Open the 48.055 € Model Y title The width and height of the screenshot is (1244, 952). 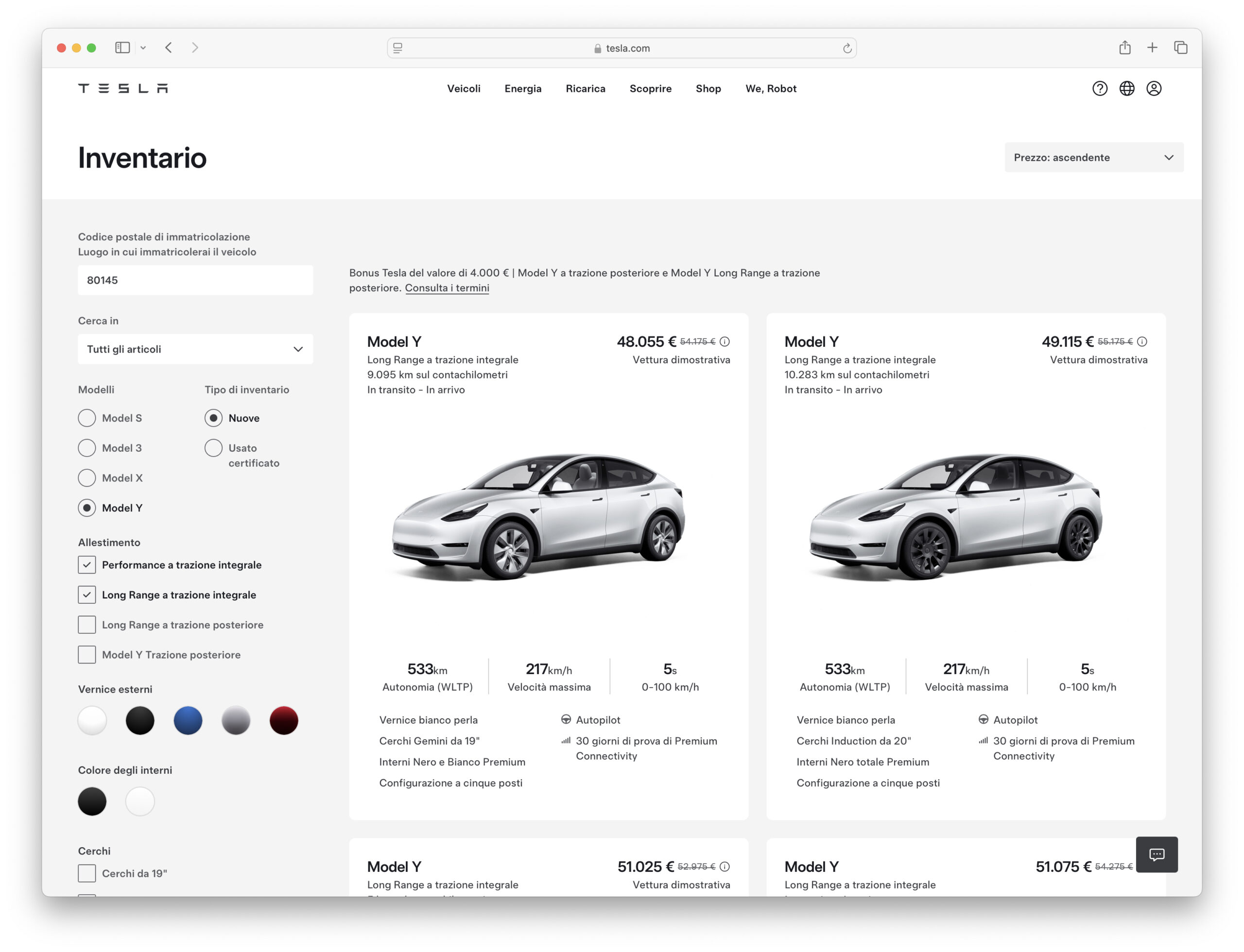pyautogui.click(x=394, y=342)
